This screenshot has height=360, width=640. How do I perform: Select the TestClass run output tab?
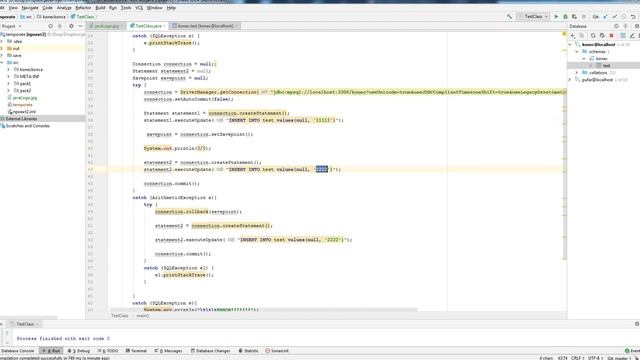coord(24,324)
